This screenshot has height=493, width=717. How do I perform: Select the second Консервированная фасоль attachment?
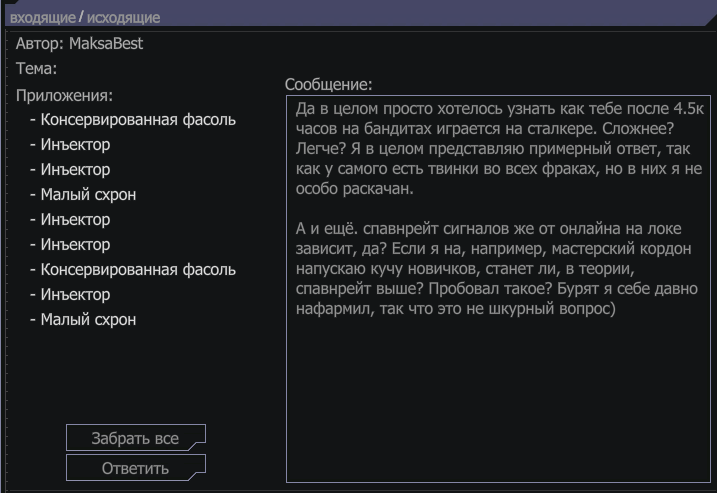[x=138, y=270]
